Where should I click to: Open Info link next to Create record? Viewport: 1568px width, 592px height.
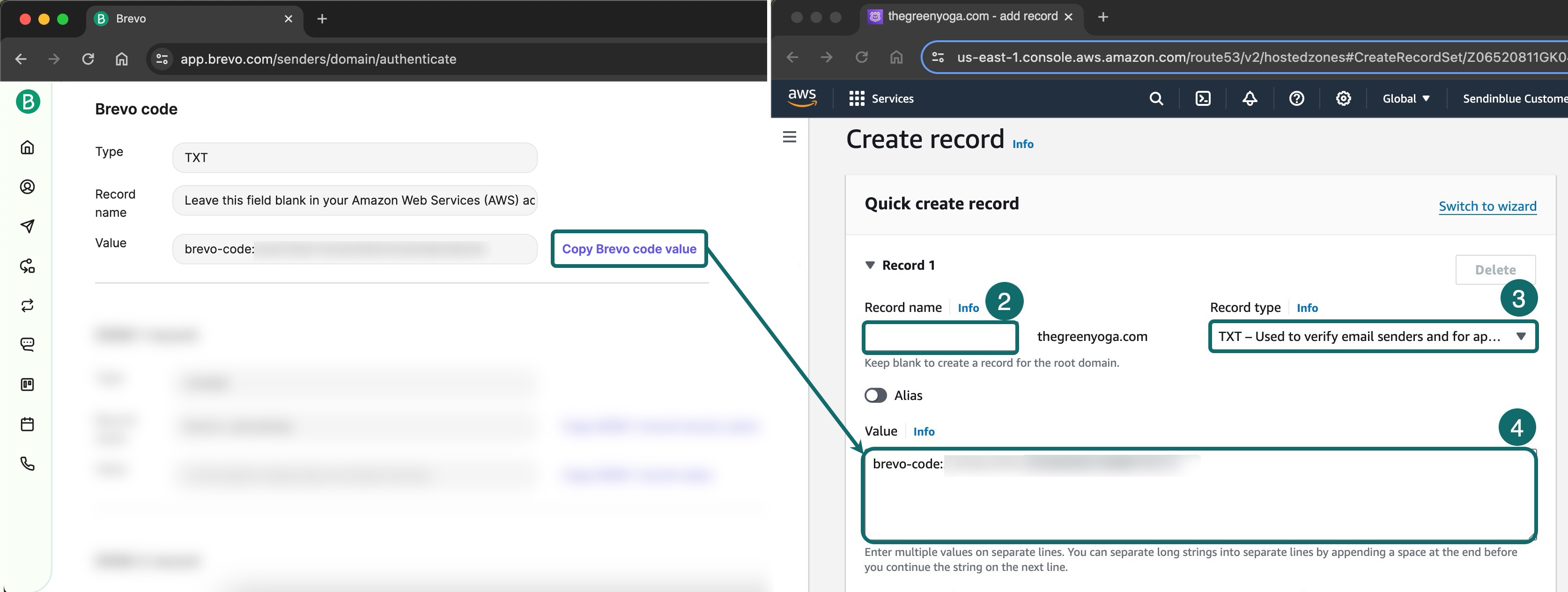pyautogui.click(x=1022, y=144)
